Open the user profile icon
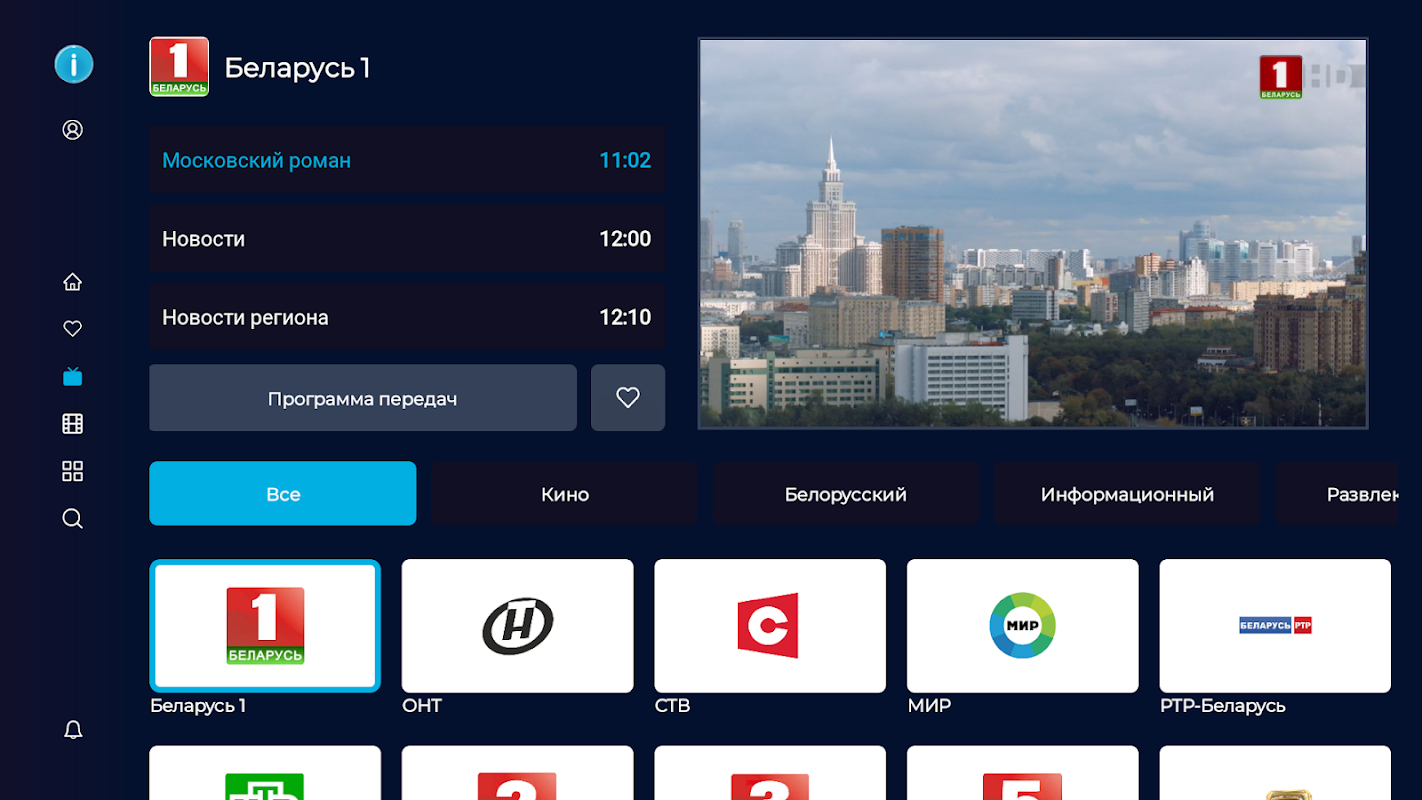Viewport: 1422px width, 800px height. pyautogui.click(x=73, y=130)
